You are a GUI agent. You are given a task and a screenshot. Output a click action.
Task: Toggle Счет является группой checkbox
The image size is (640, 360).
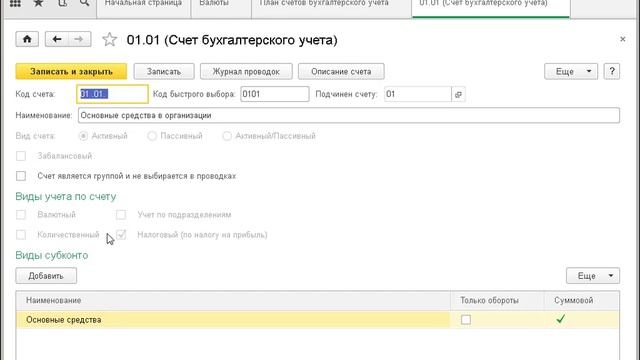[x=21, y=176]
